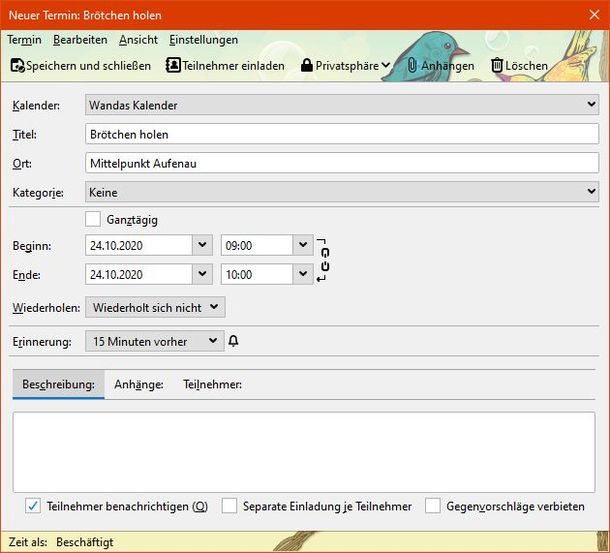Open the Bearbeiten menu
This screenshot has width=610, height=553.
80,40
